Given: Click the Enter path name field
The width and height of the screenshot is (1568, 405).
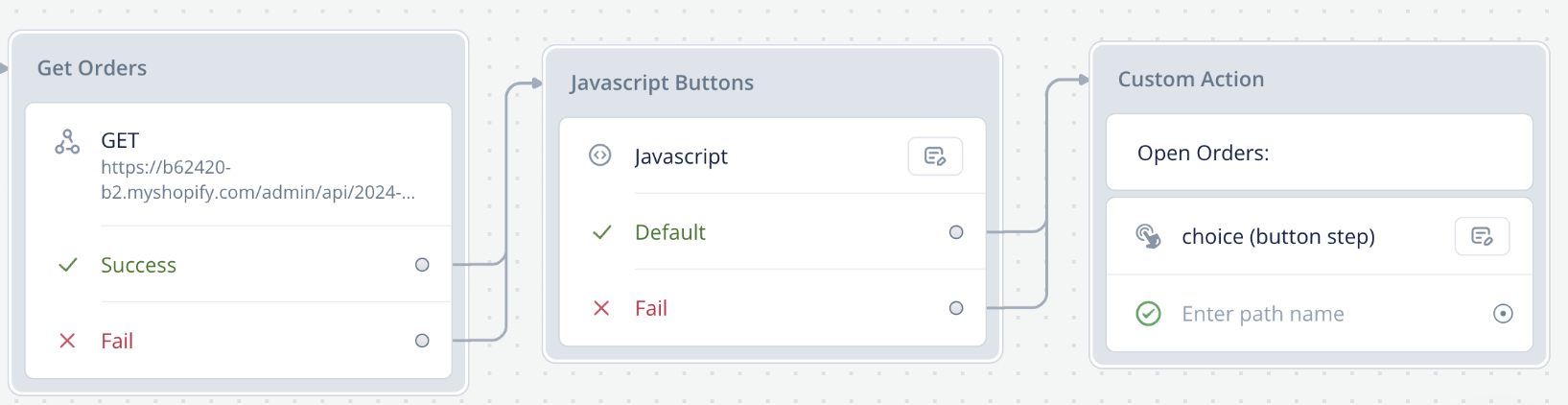Looking at the screenshot, I should tap(1262, 314).
